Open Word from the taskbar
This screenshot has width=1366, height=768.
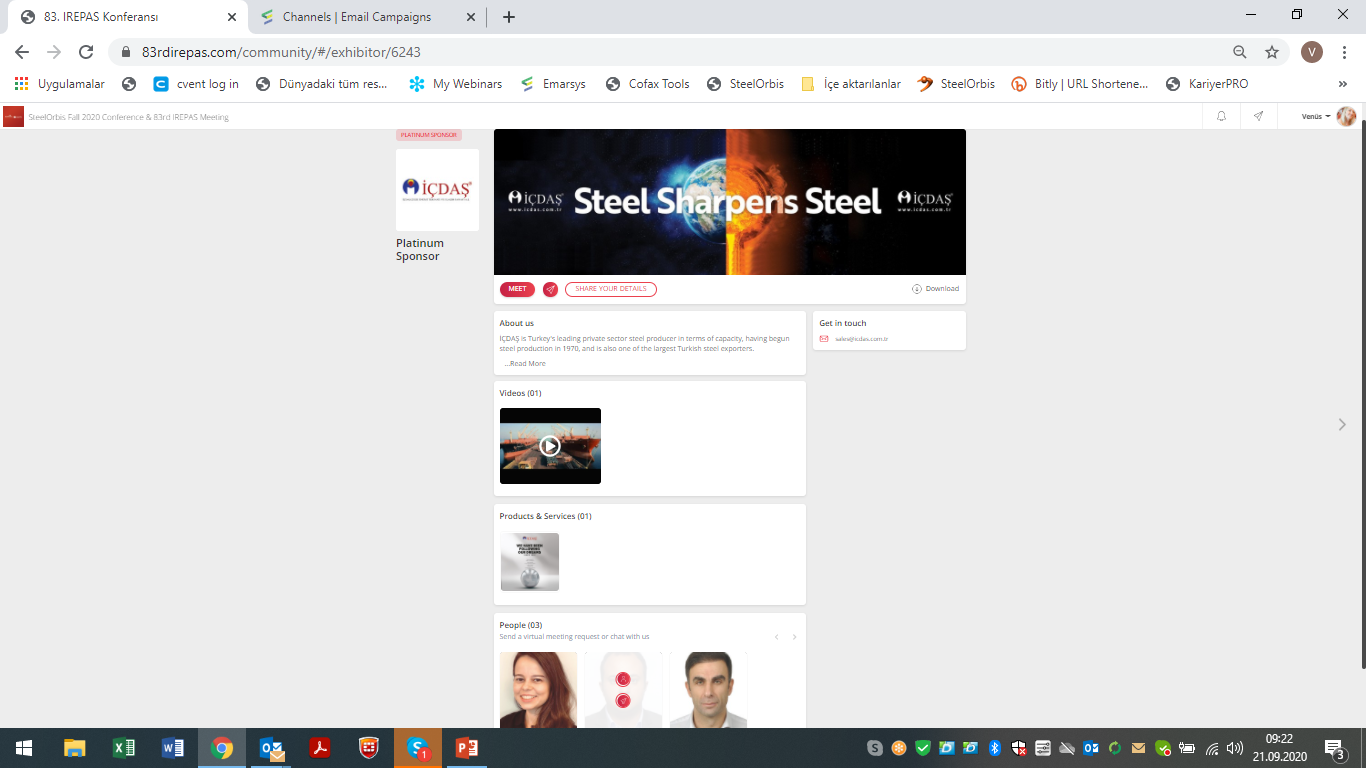(x=172, y=748)
